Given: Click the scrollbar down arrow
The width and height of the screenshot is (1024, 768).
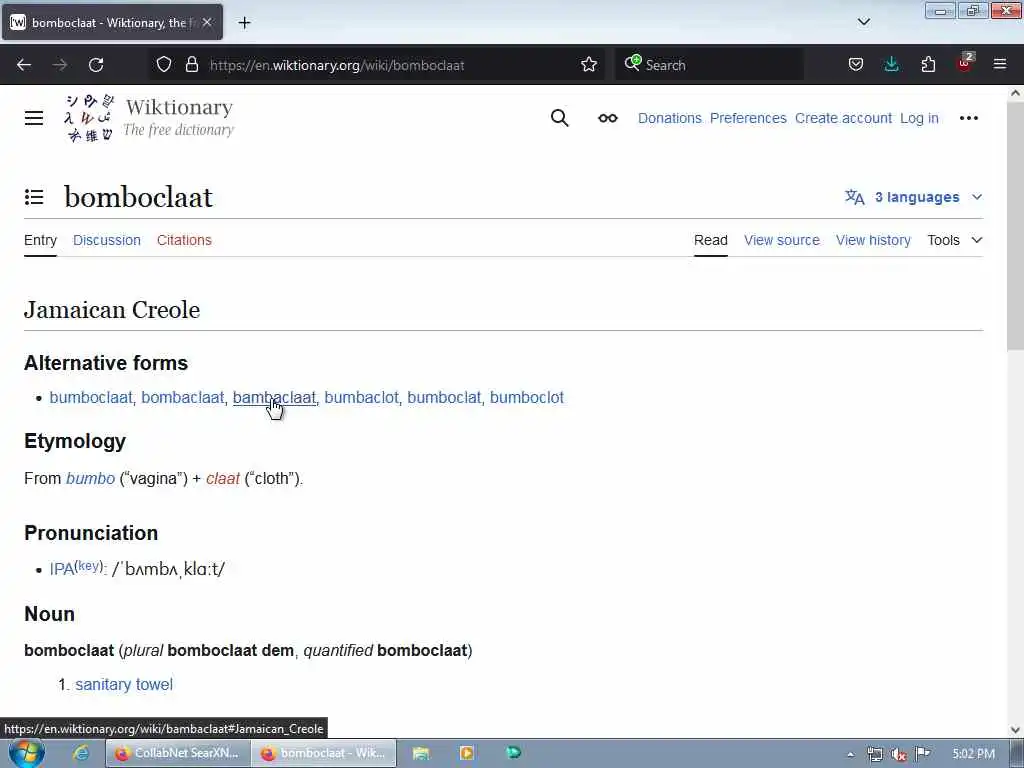Looking at the screenshot, I should [x=1015, y=730].
